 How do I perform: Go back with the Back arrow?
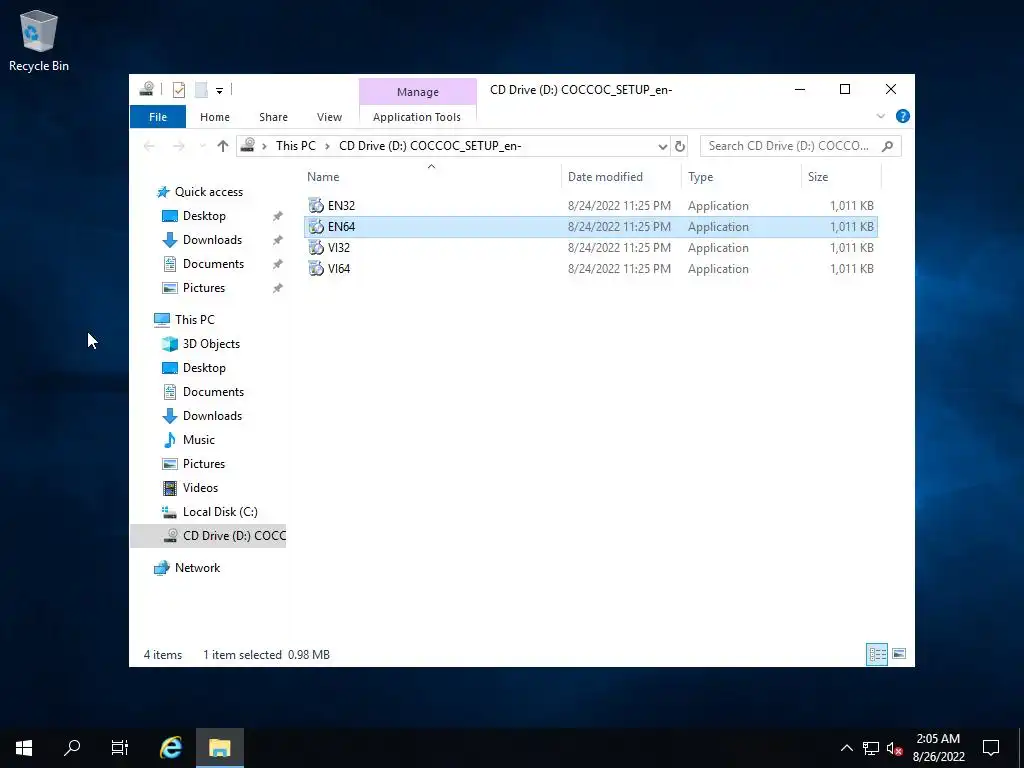(149, 146)
